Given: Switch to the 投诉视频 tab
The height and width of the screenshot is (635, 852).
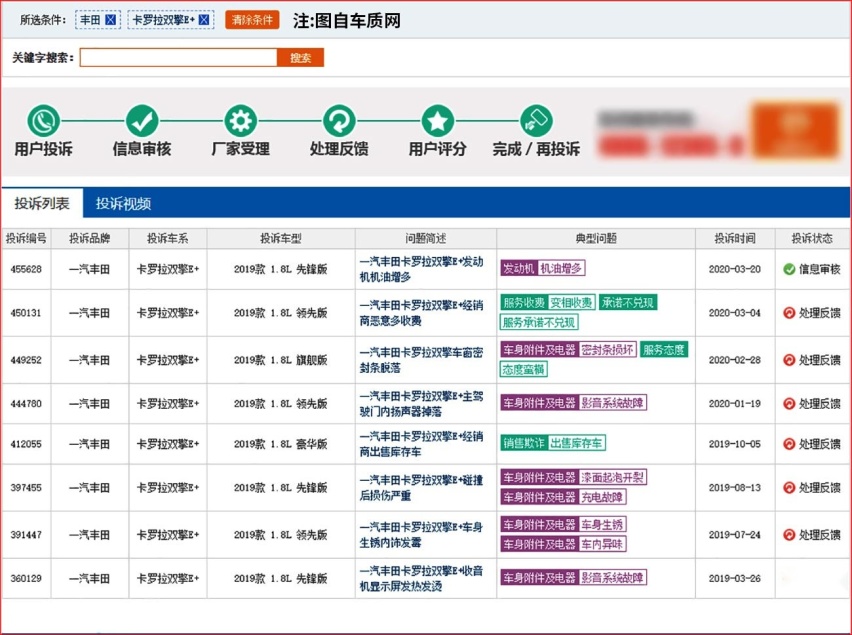Looking at the screenshot, I should (123, 203).
